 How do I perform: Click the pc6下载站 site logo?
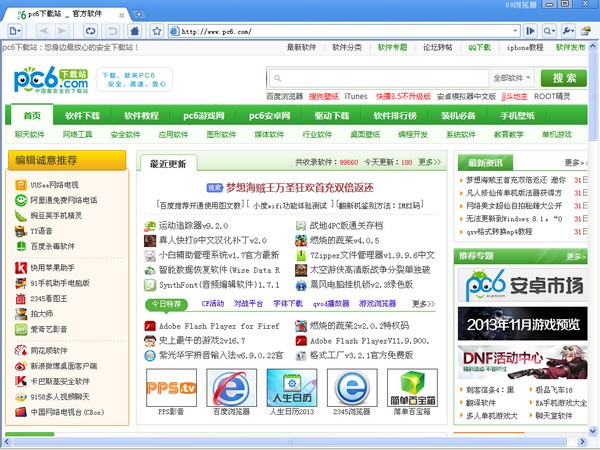coord(50,78)
